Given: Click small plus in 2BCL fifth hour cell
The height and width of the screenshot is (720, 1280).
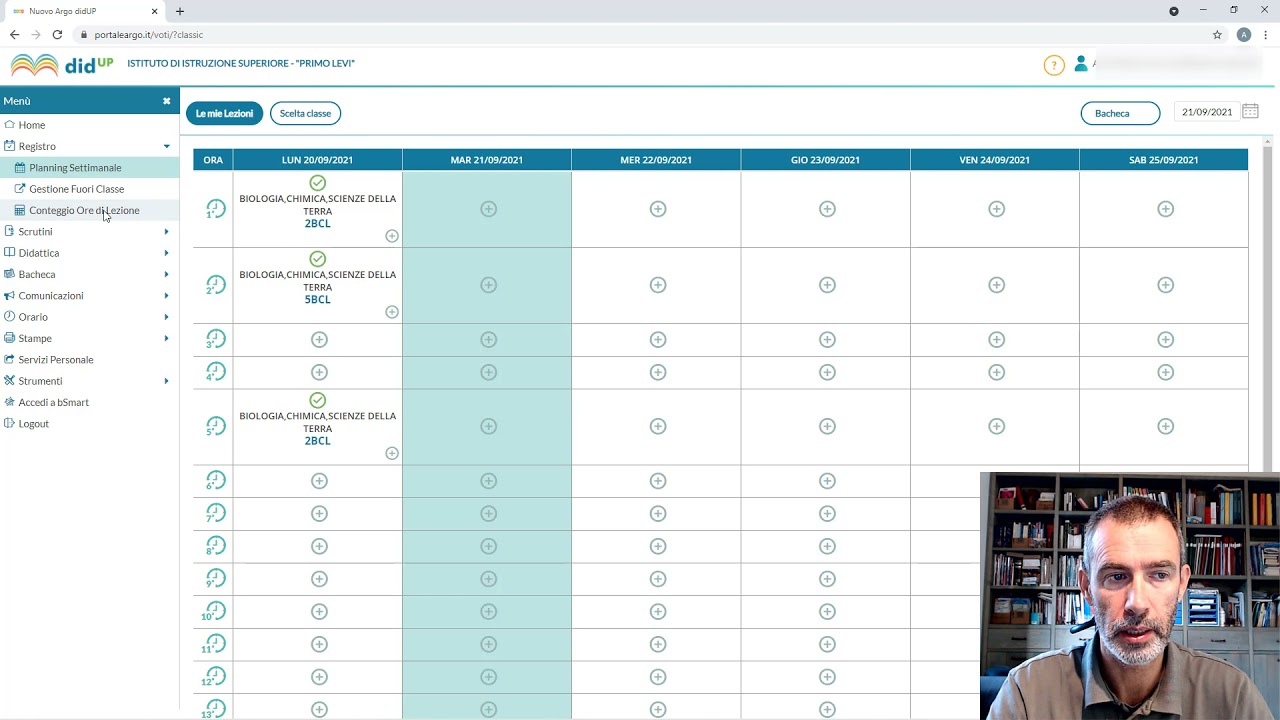Looking at the screenshot, I should (392, 453).
